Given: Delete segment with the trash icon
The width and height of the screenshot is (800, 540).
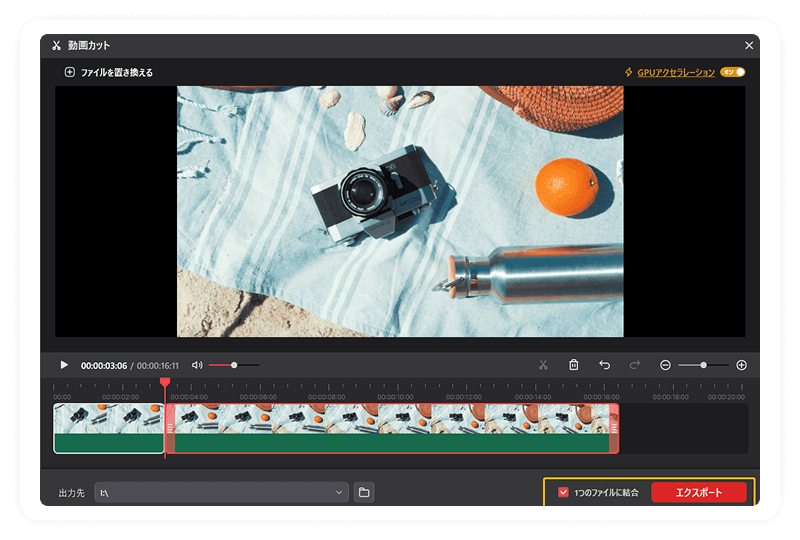Looking at the screenshot, I should (573, 365).
